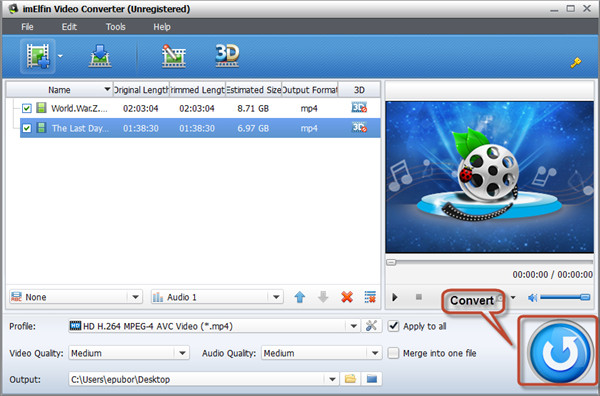Click the 3D column header
This screenshot has height=396, width=600.
click(x=359, y=90)
